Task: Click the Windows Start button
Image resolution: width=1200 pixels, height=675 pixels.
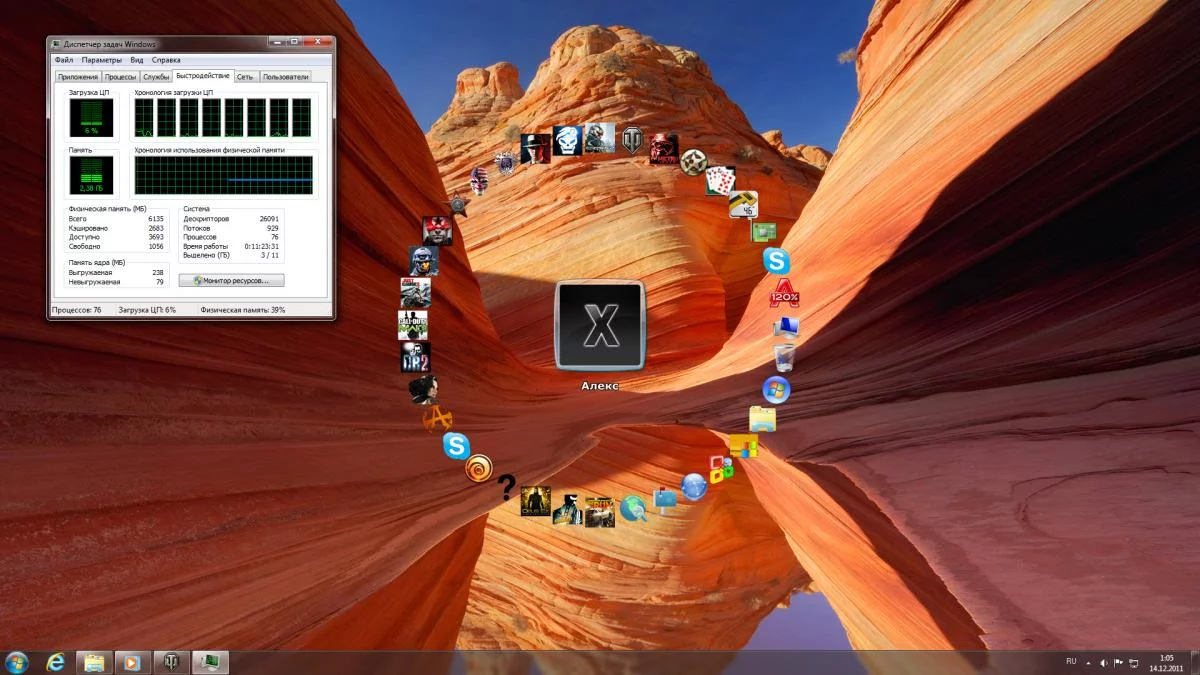Action: click(17, 662)
